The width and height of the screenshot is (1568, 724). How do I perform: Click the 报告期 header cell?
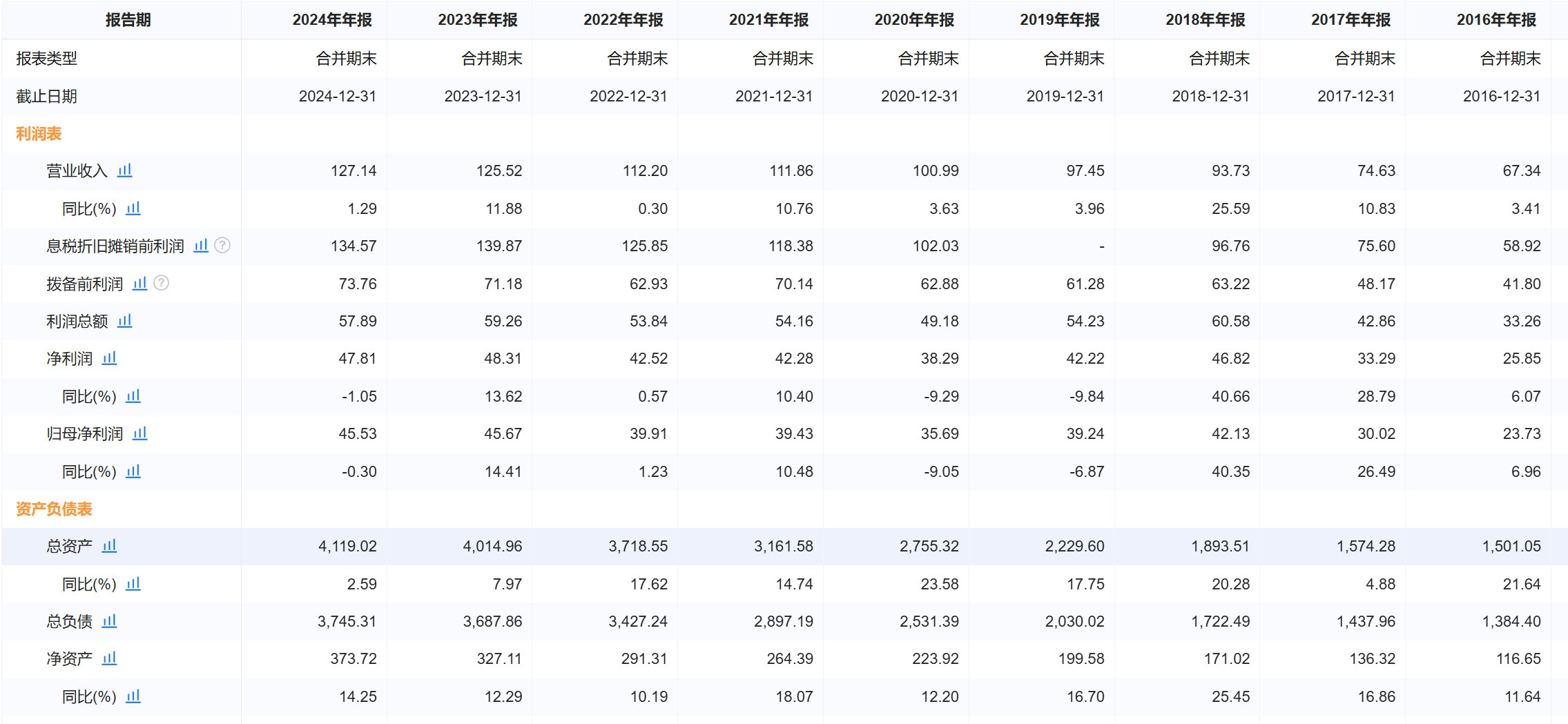(128, 20)
